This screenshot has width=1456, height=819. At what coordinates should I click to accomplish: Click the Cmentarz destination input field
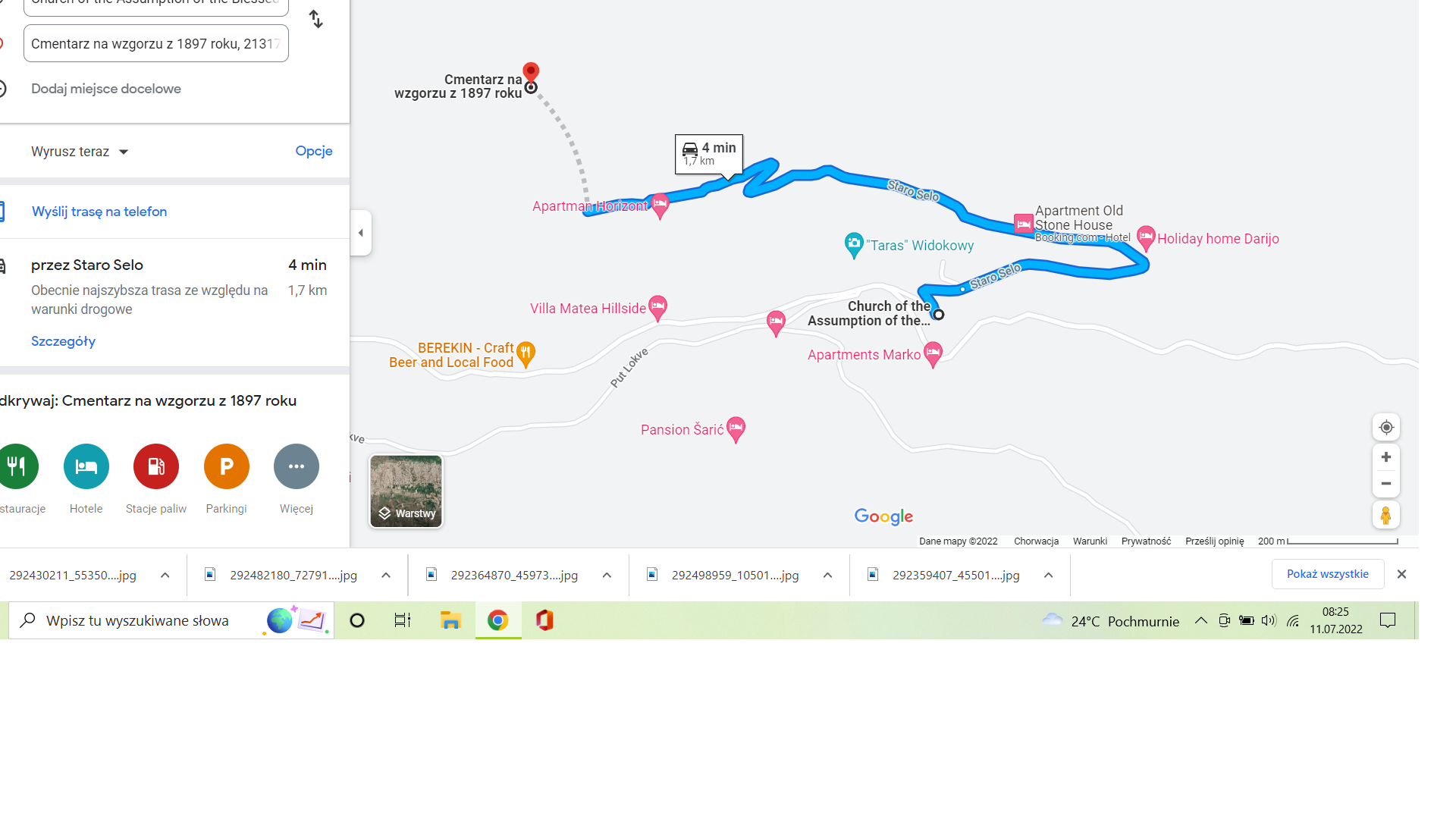coord(155,43)
